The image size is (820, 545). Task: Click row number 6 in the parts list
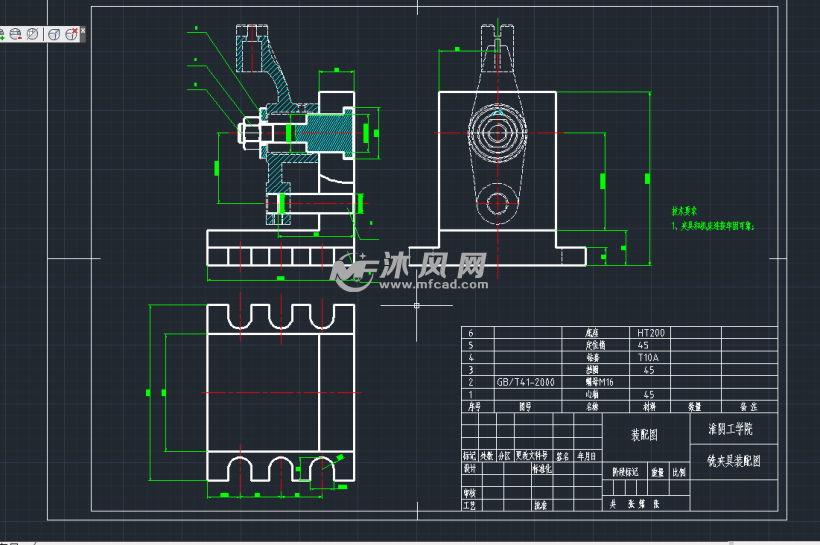tap(471, 333)
